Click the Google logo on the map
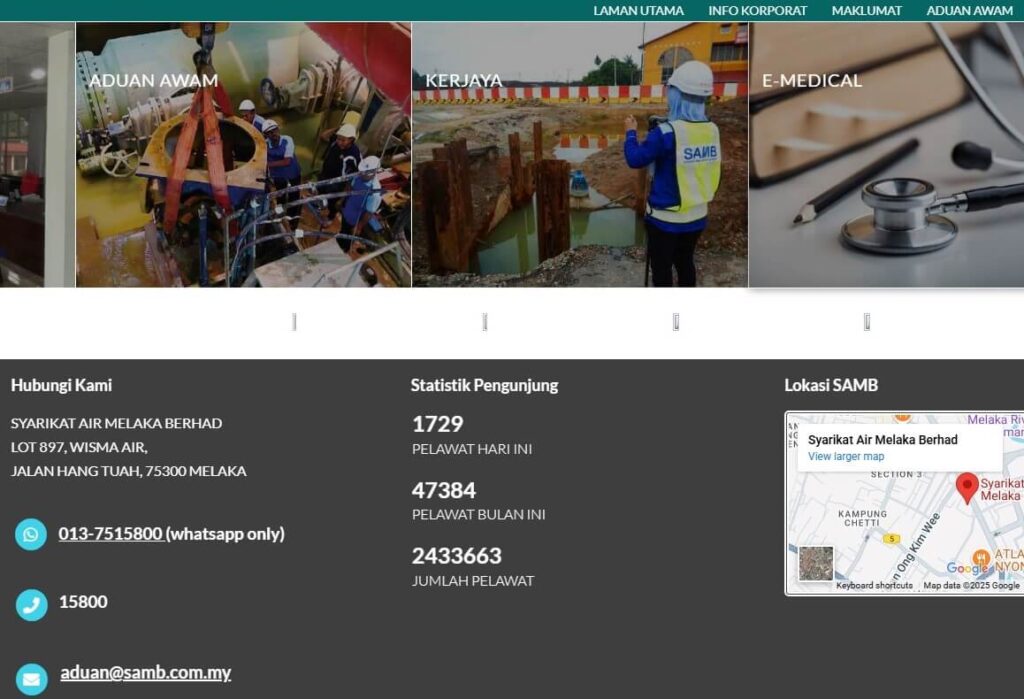This screenshot has height=699, width=1024. point(967,568)
